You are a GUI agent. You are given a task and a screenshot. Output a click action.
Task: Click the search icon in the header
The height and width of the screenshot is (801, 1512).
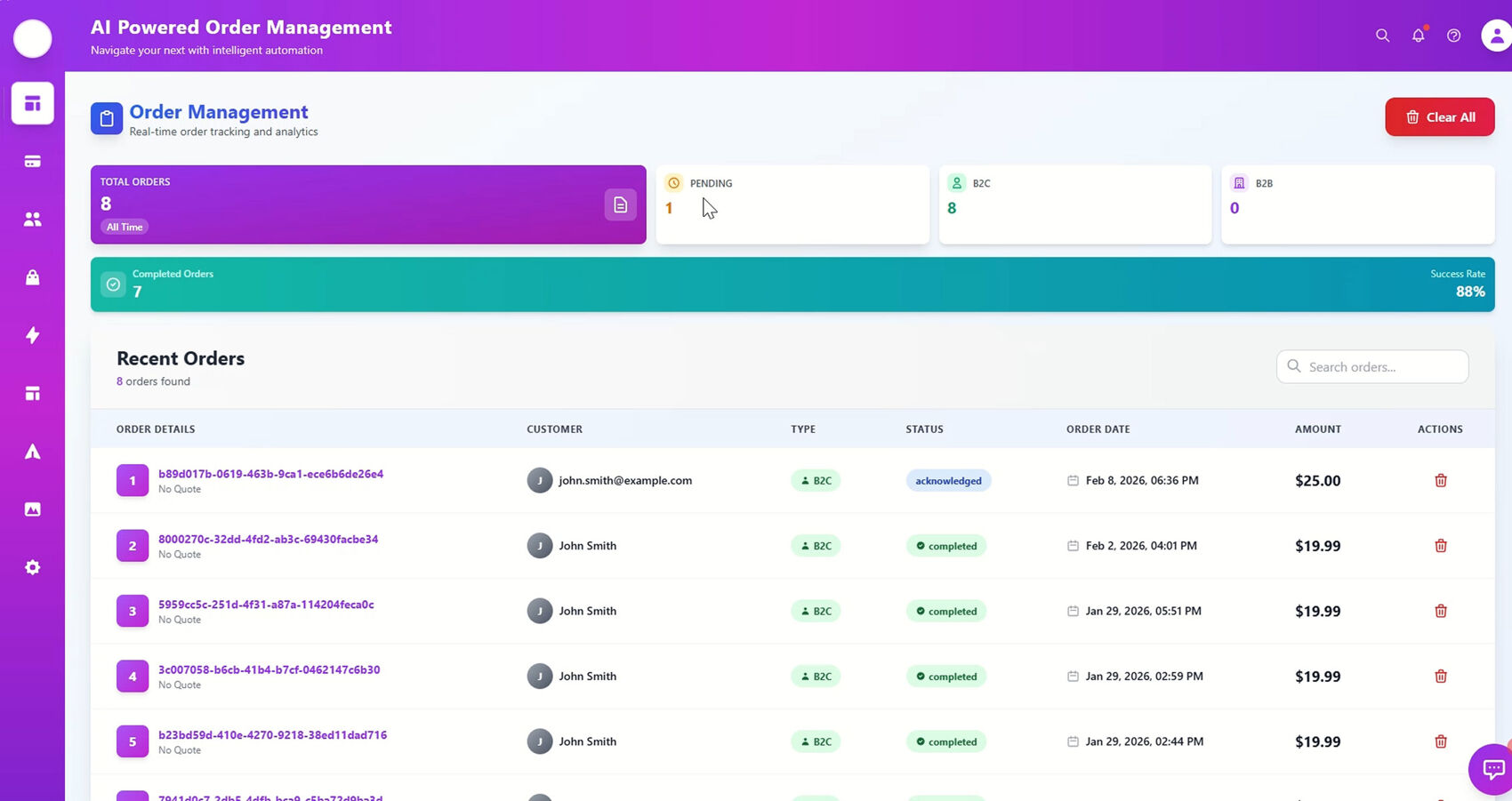1382,36
